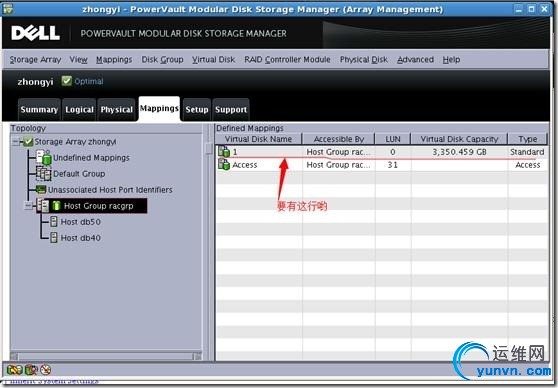
Task: Open the Help menu
Action: click(451, 59)
